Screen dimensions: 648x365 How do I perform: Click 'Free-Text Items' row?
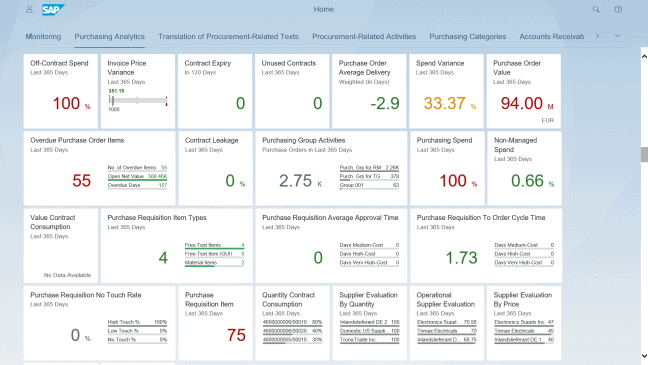coord(214,245)
